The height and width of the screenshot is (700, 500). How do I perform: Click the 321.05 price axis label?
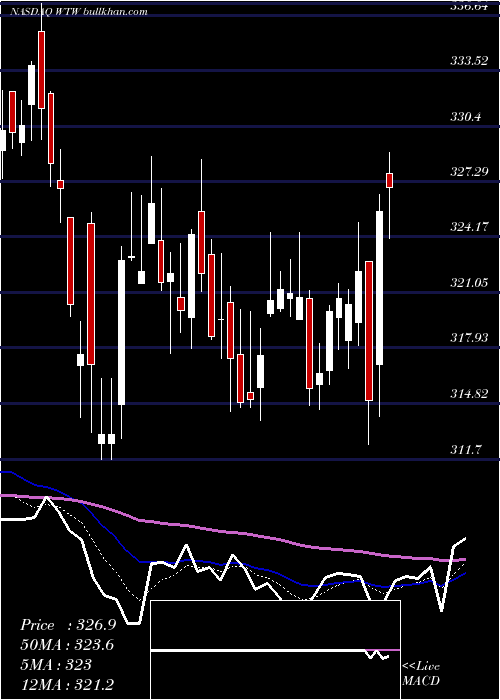click(469, 283)
